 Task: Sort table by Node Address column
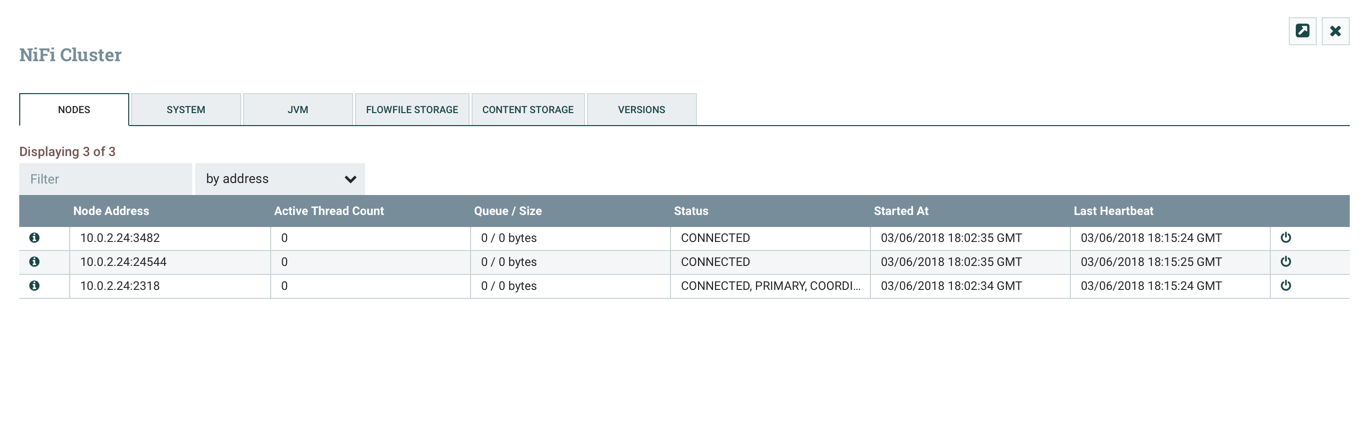111,211
